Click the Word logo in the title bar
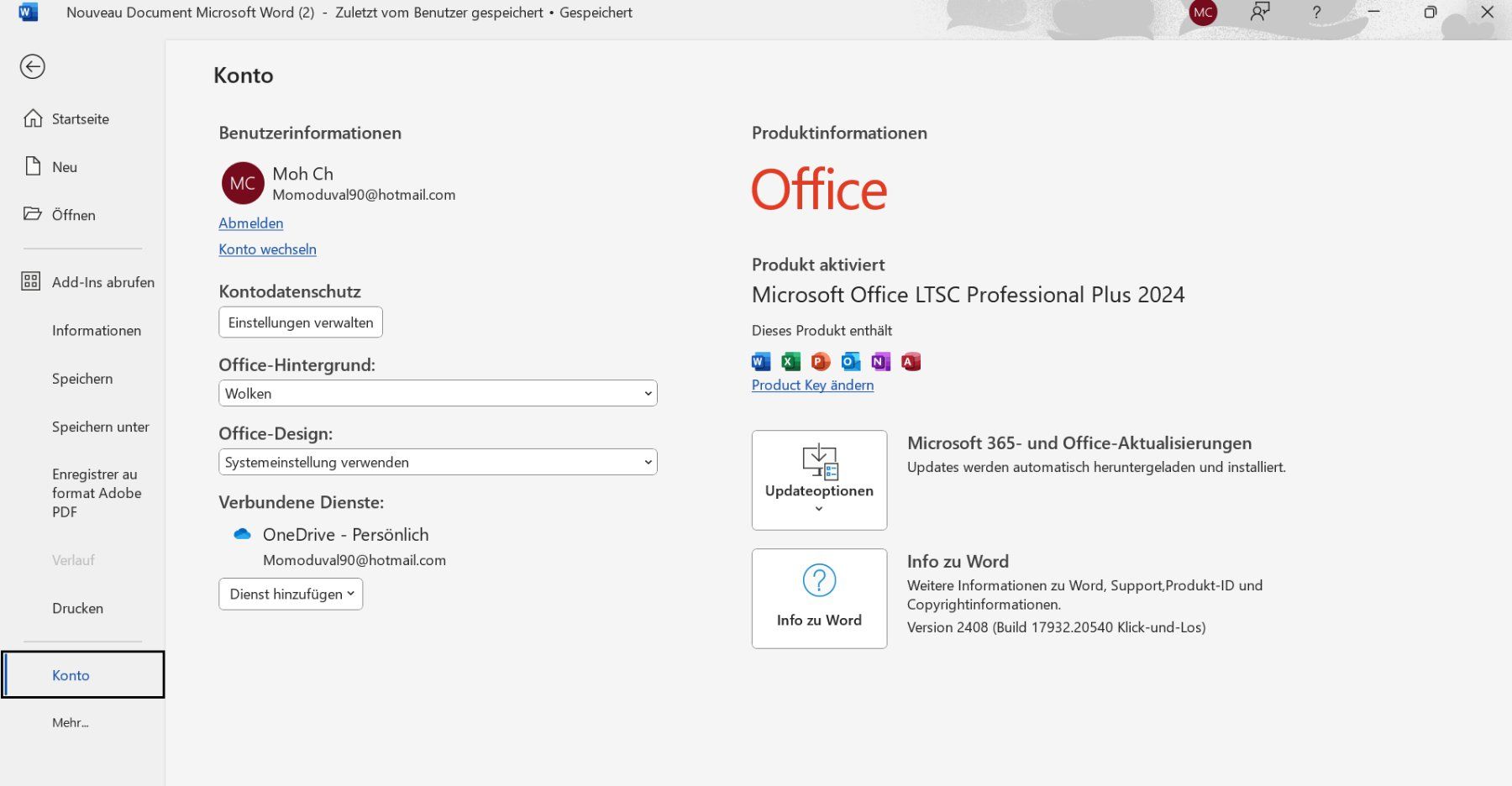The width and height of the screenshot is (1512, 786). pos(29,13)
